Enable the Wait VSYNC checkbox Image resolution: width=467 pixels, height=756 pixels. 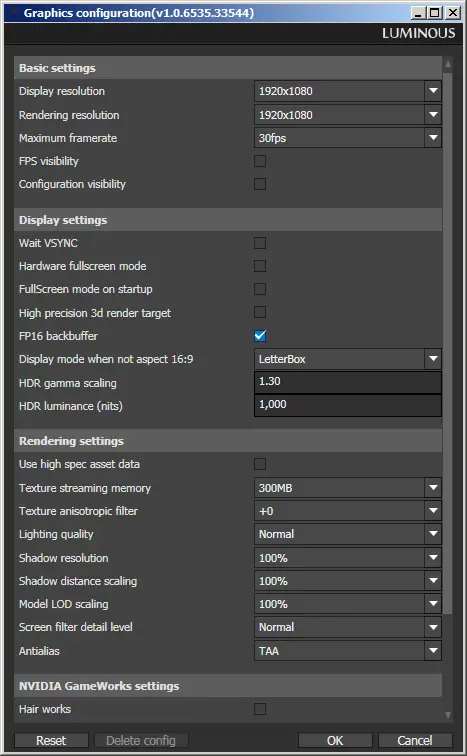260,243
